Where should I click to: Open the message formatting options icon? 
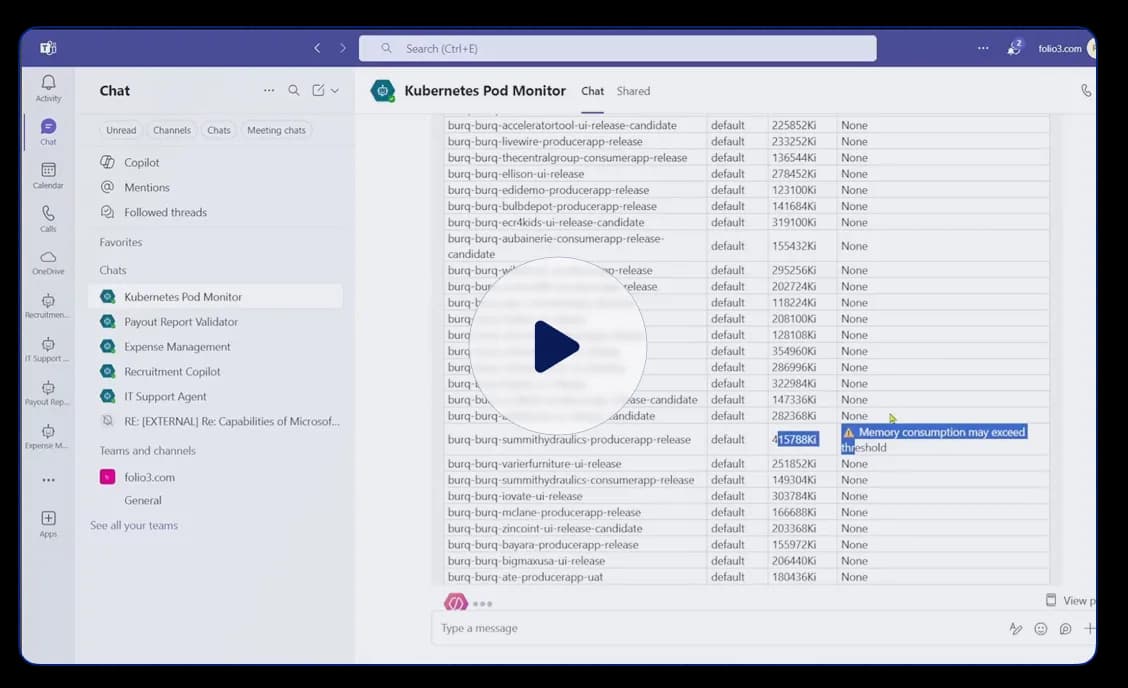[x=1016, y=629]
